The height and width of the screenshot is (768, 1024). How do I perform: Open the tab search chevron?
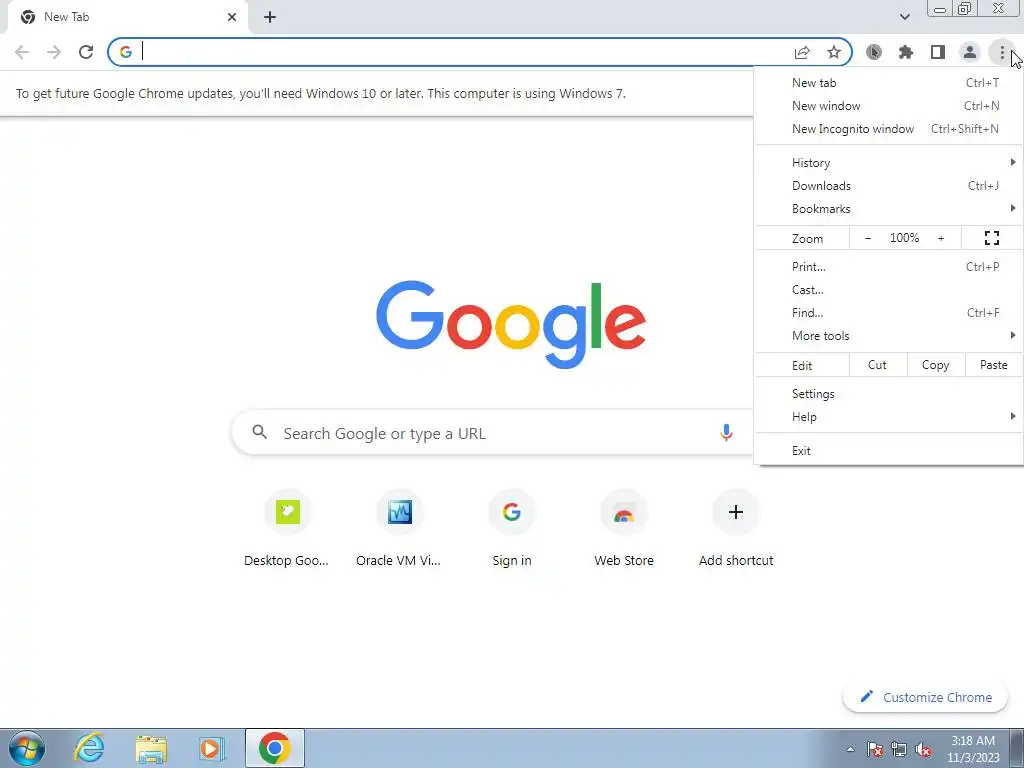pyautogui.click(x=904, y=17)
